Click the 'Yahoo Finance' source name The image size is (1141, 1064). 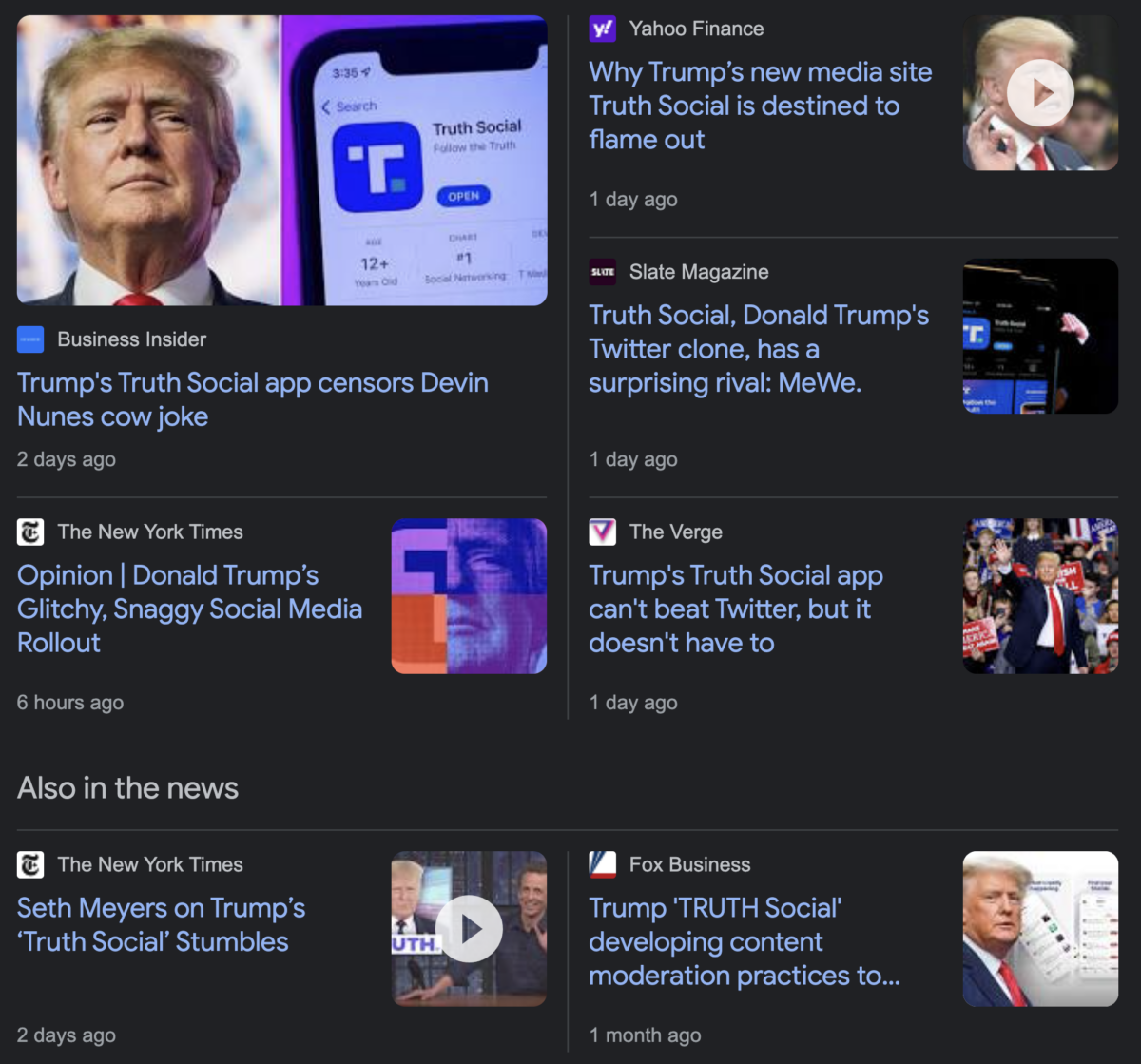pyautogui.click(x=696, y=29)
